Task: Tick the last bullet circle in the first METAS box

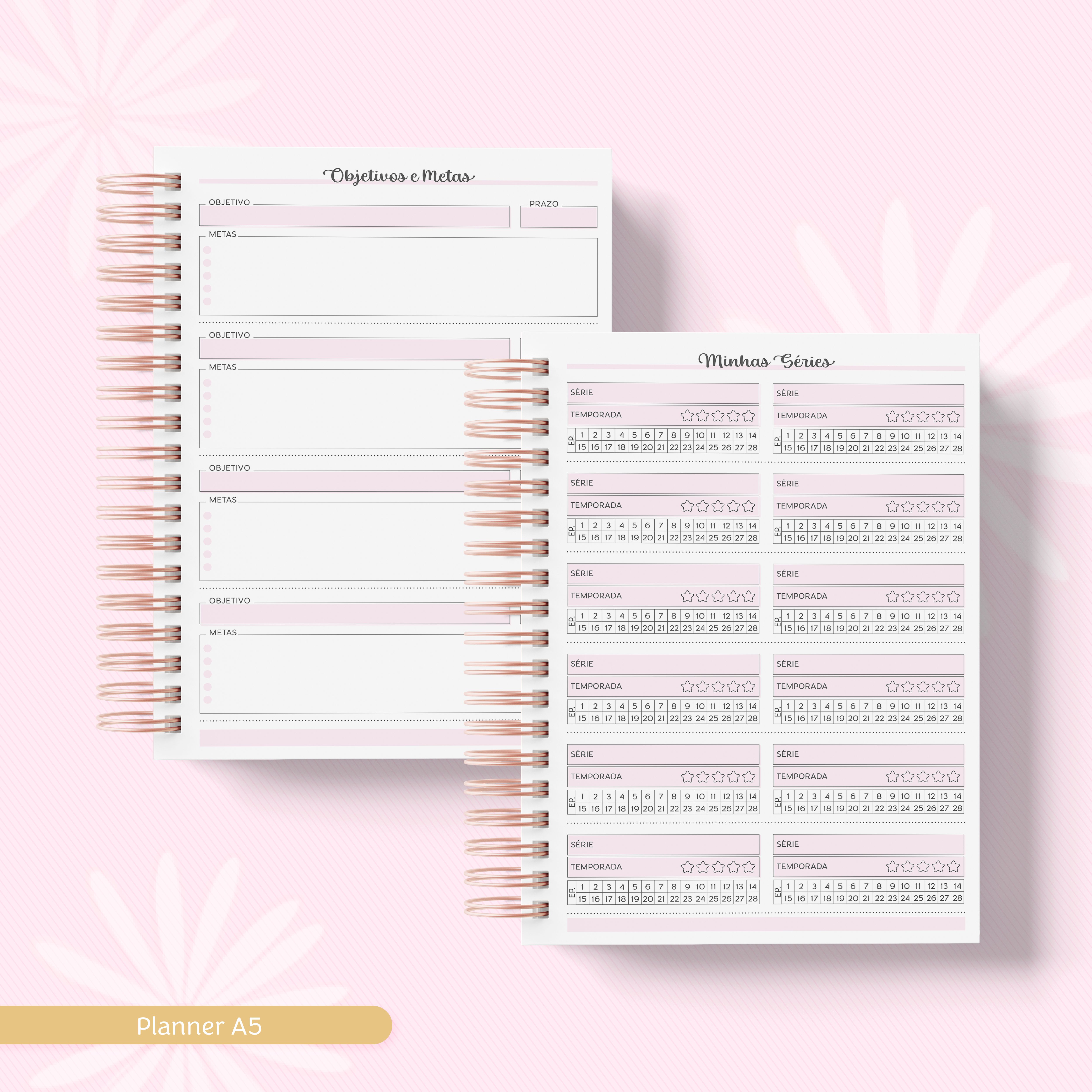Action: tap(207, 302)
